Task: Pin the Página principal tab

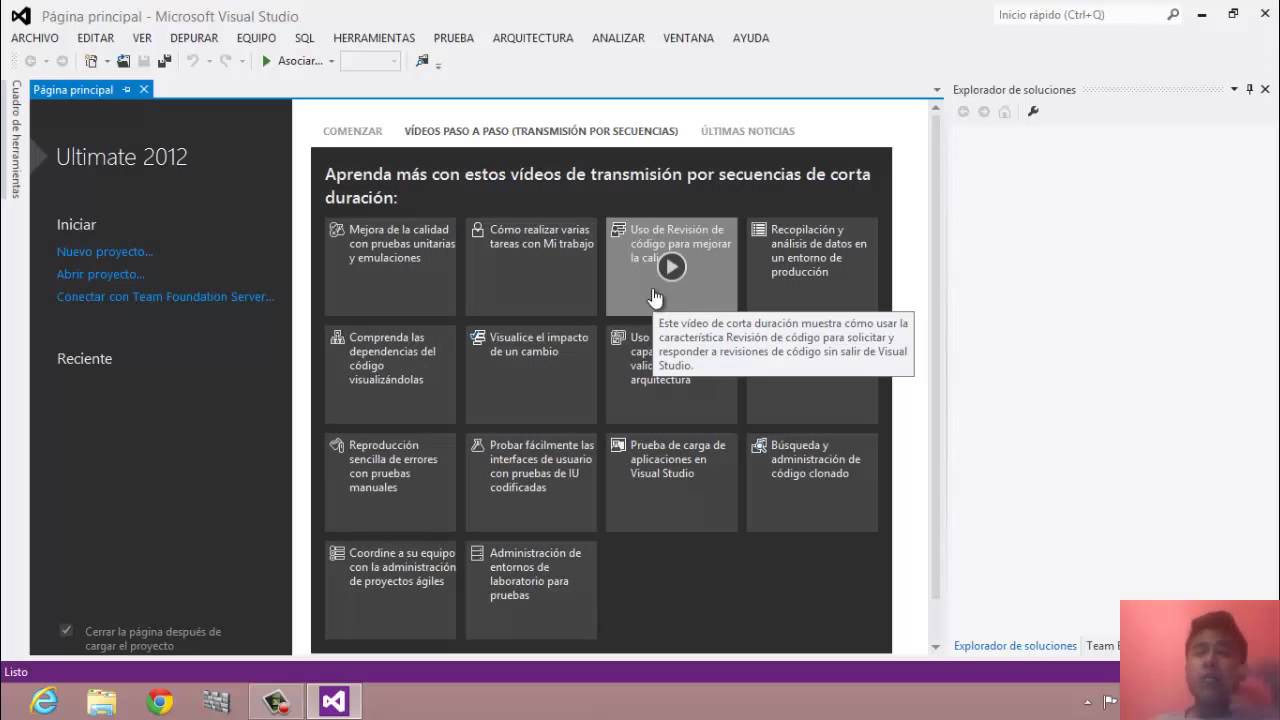Action: (x=126, y=89)
